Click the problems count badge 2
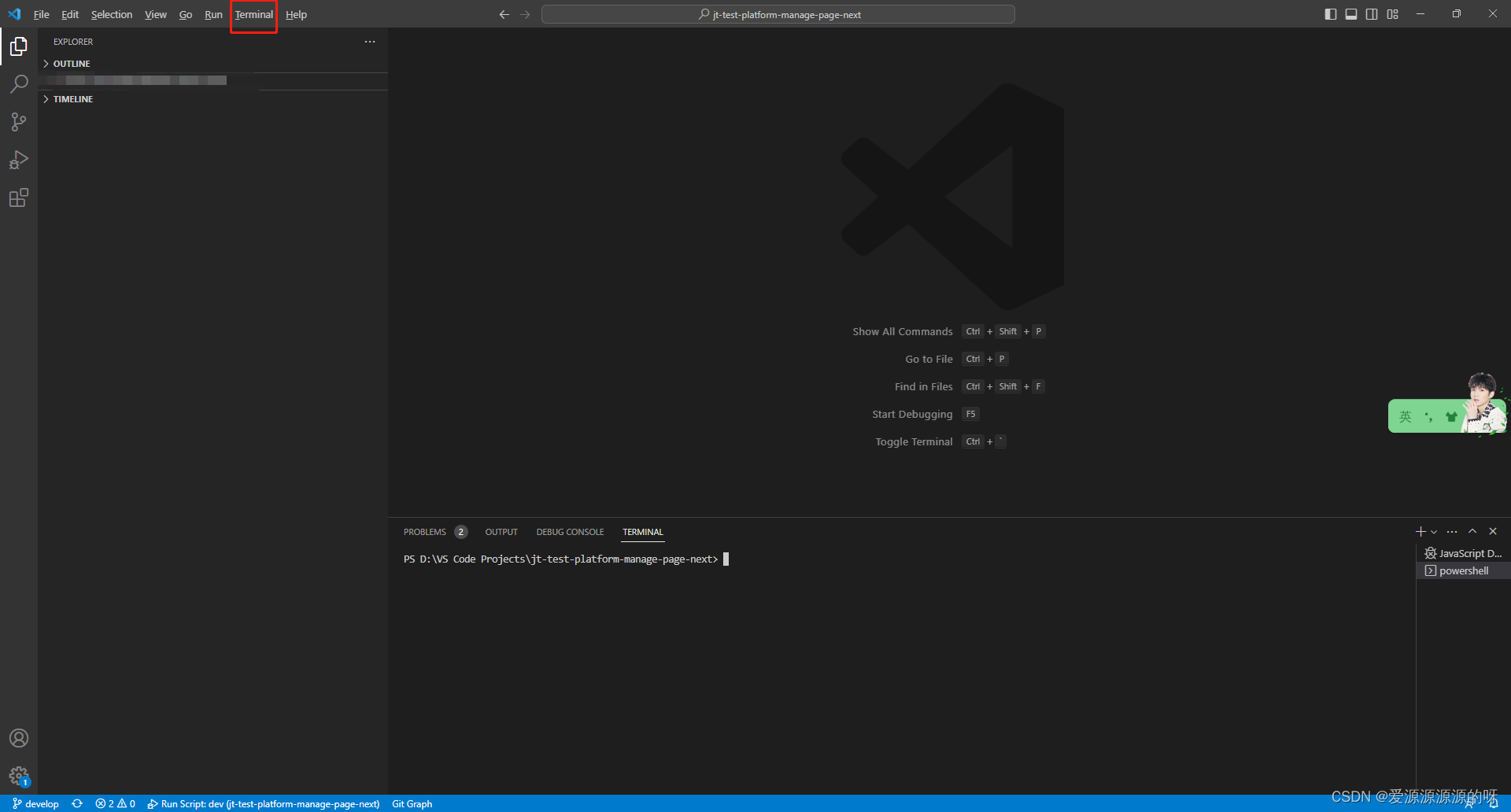Image resolution: width=1511 pixels, height=812 pixels. (x=461, y=532)
